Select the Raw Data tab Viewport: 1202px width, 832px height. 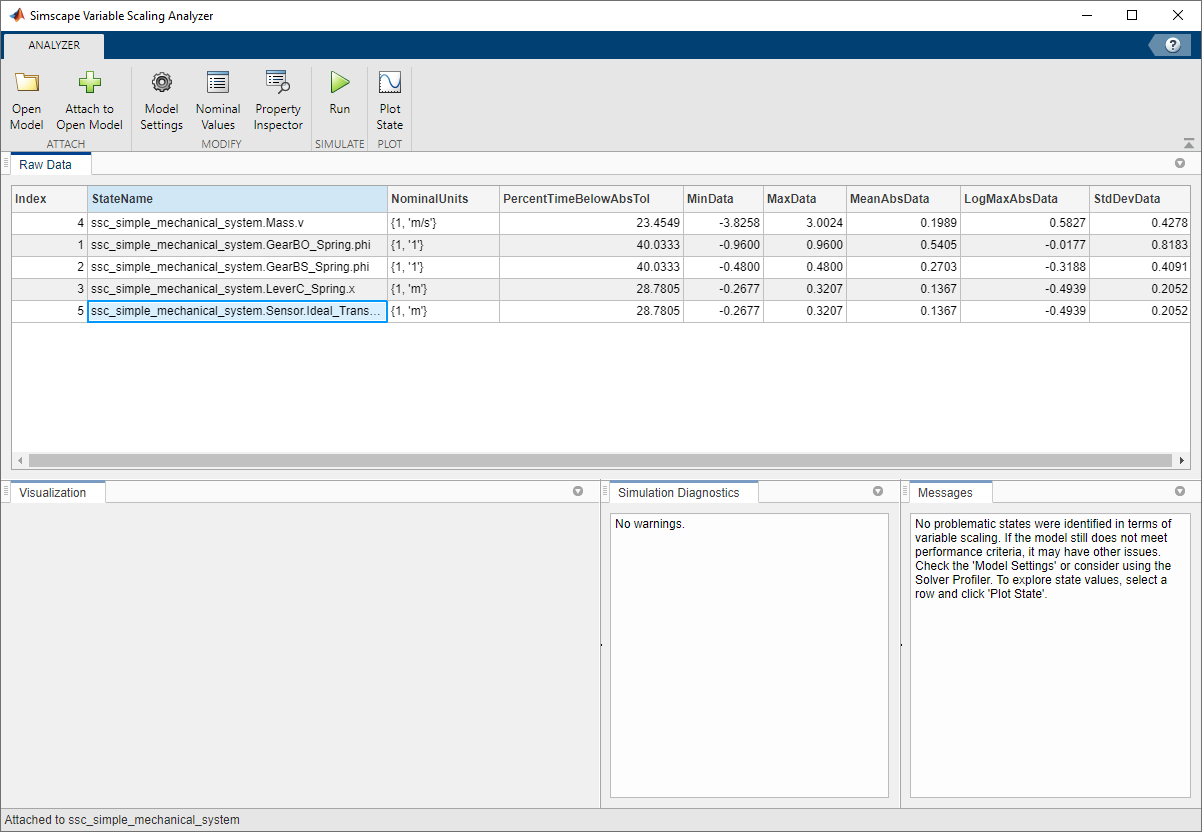click(x=47, y=164)
